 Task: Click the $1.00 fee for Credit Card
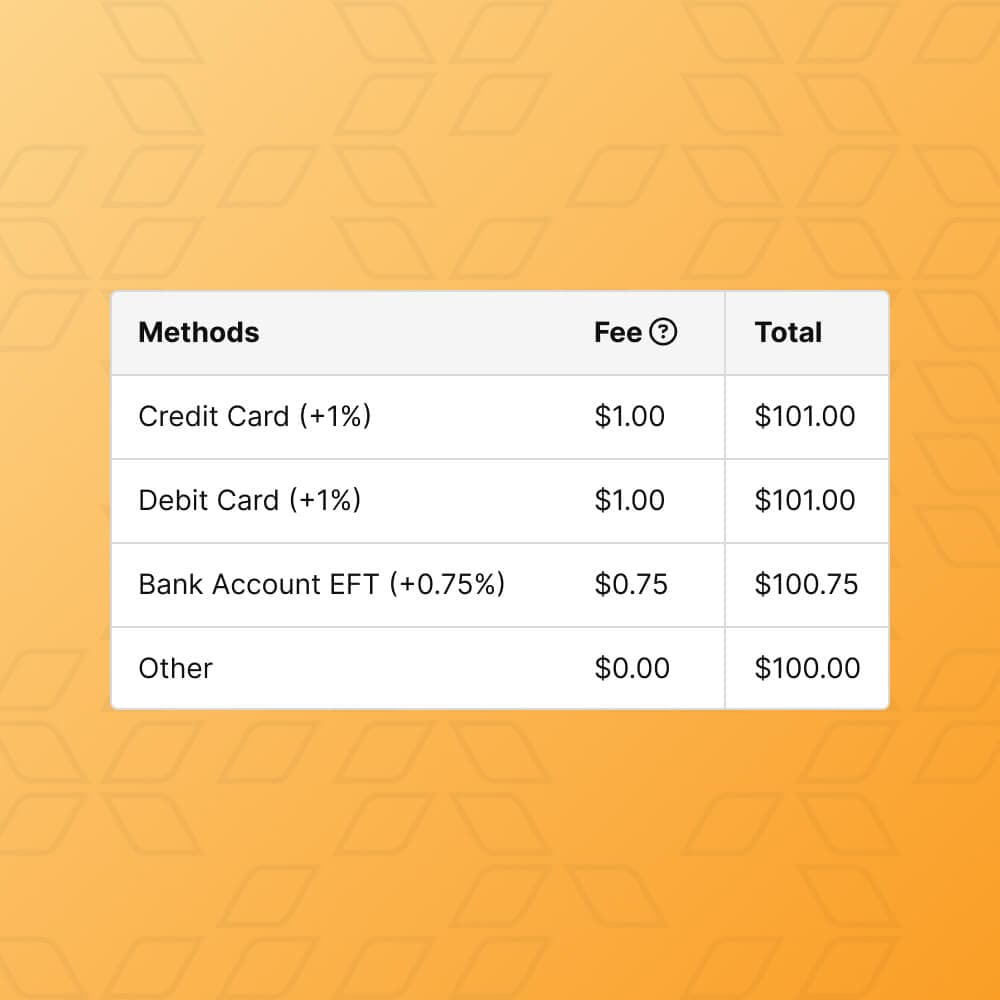[x=630, y=416]
